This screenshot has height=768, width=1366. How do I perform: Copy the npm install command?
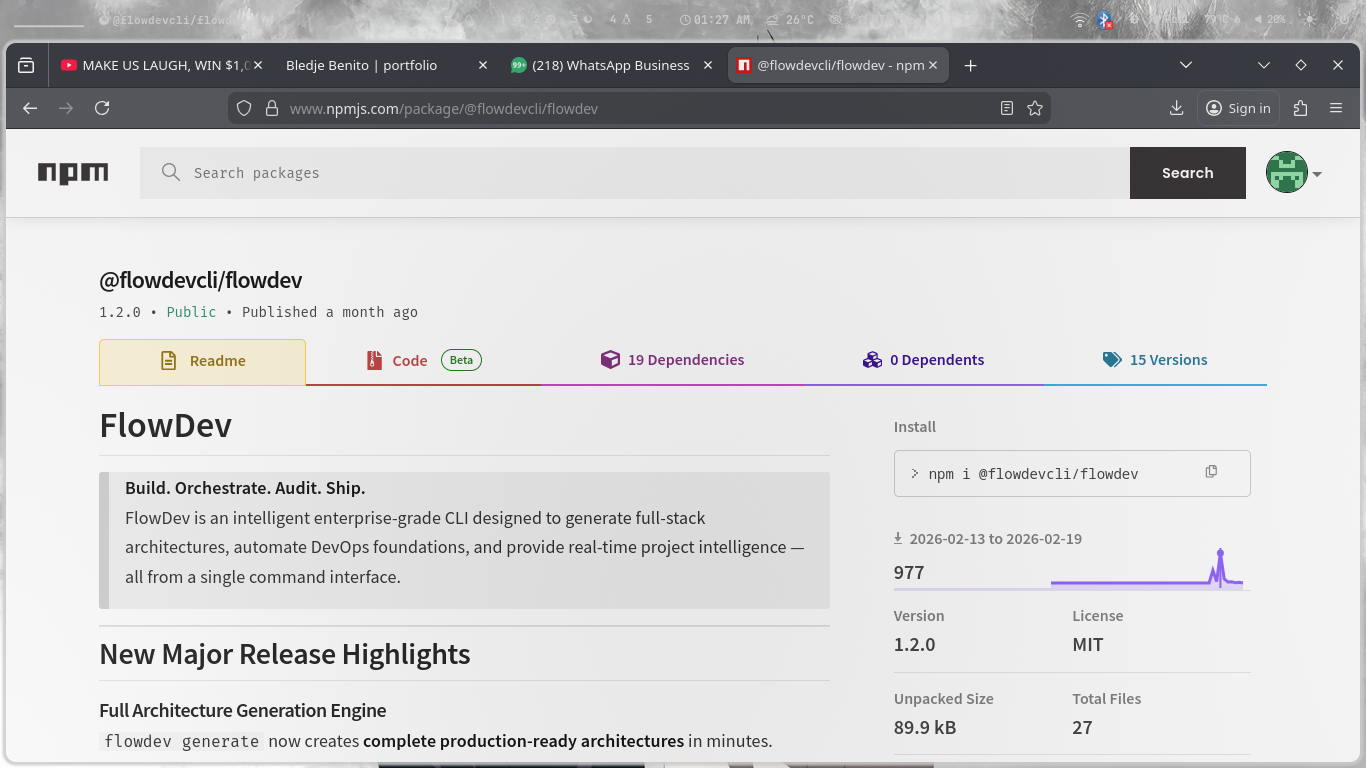point(1211,472)
